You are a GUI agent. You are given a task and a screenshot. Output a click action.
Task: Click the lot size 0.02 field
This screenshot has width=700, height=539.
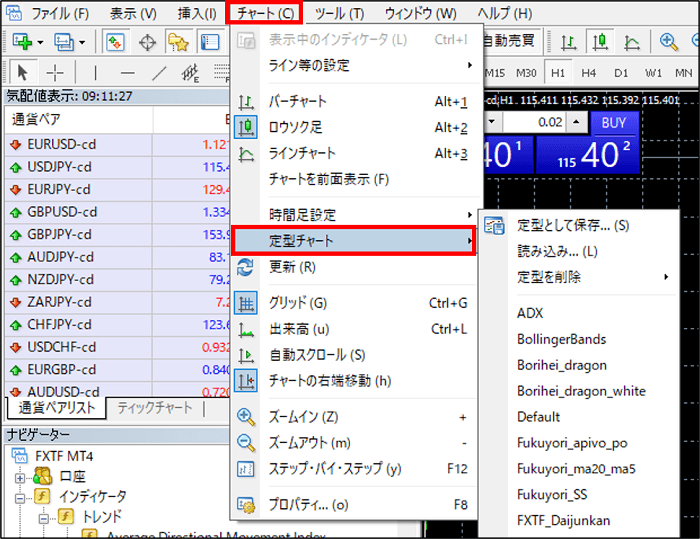point(548,121)
